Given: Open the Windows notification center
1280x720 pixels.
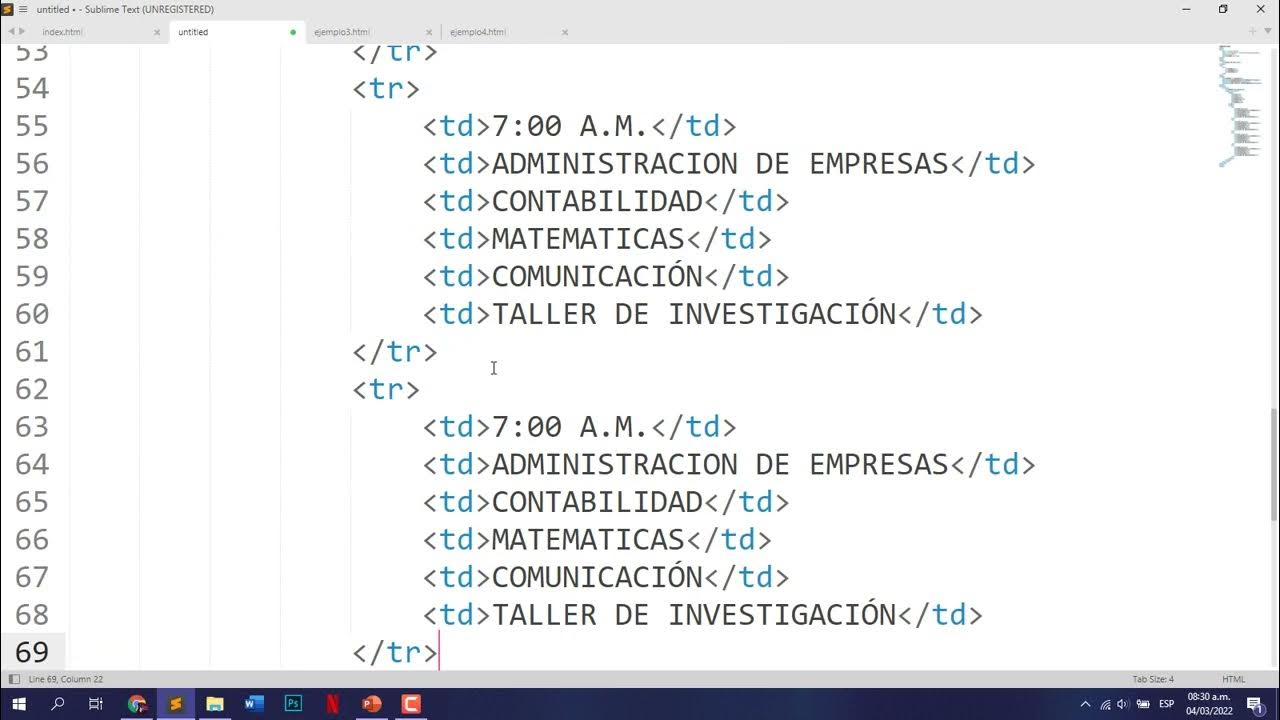Looking at the screenshot, I should pos(1255,704).
